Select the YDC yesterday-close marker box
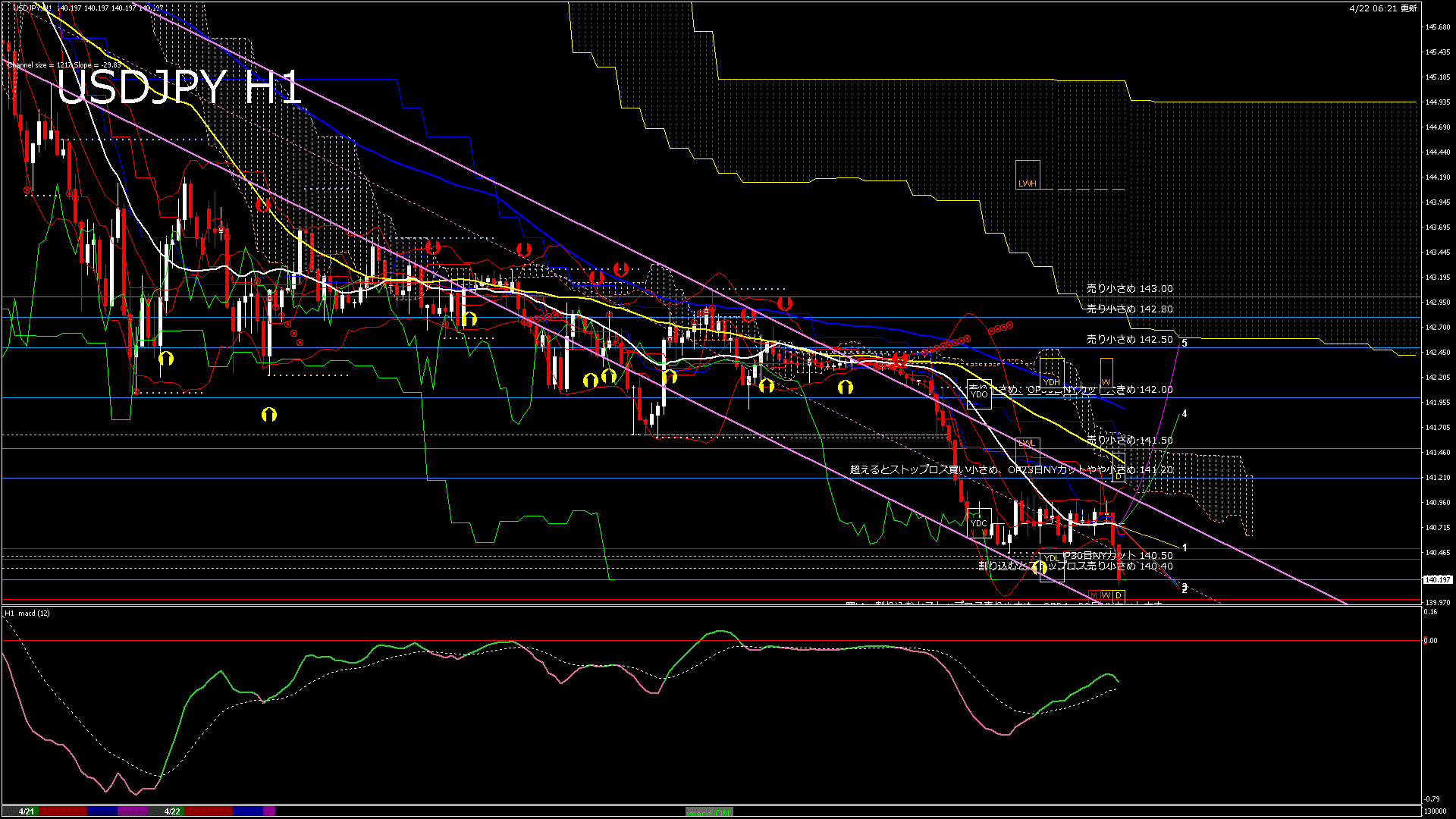The height and width of the screenshot is (819, 1456). (979, 522)
